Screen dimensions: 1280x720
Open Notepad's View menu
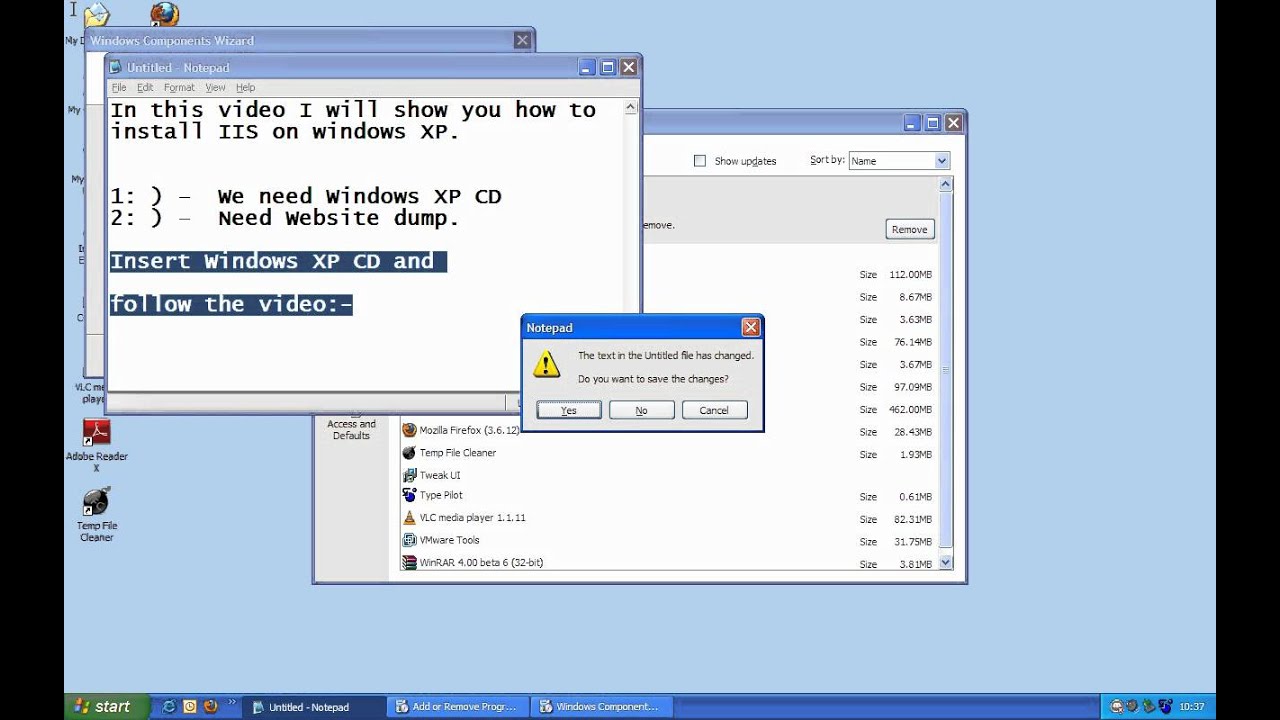(x=215, y=88)
